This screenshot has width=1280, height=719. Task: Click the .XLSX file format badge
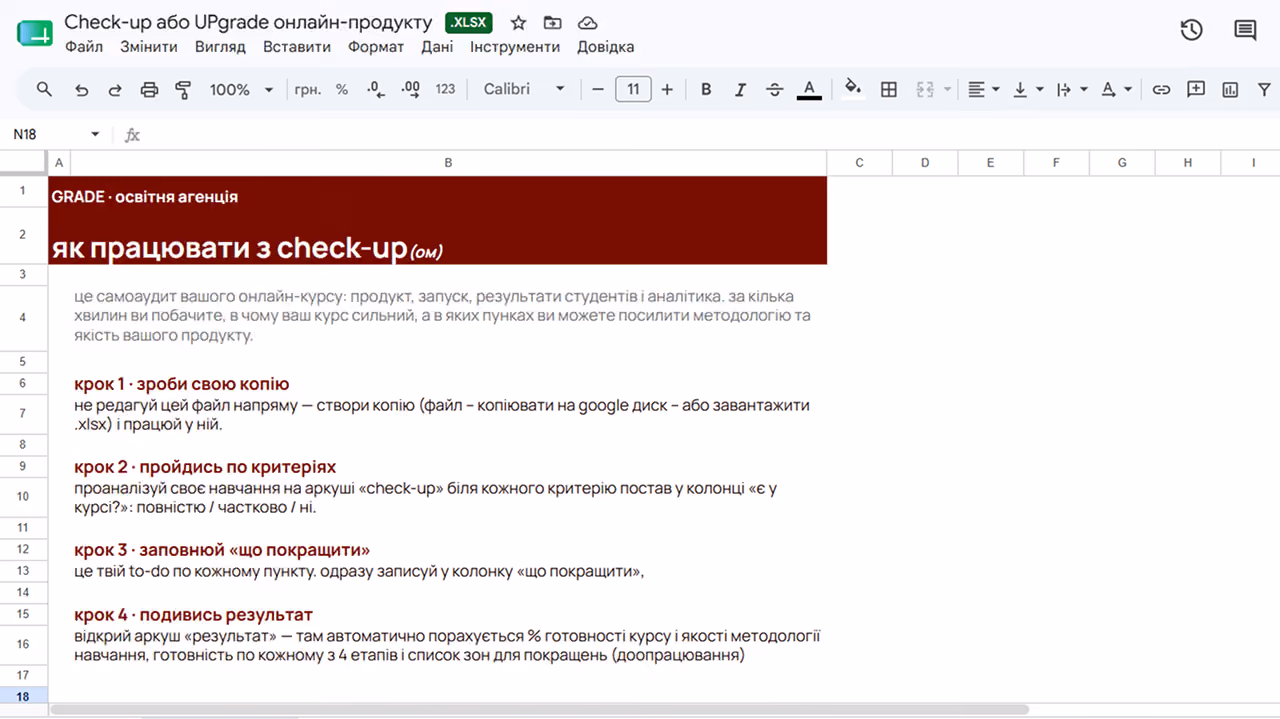tap(469, 22)
